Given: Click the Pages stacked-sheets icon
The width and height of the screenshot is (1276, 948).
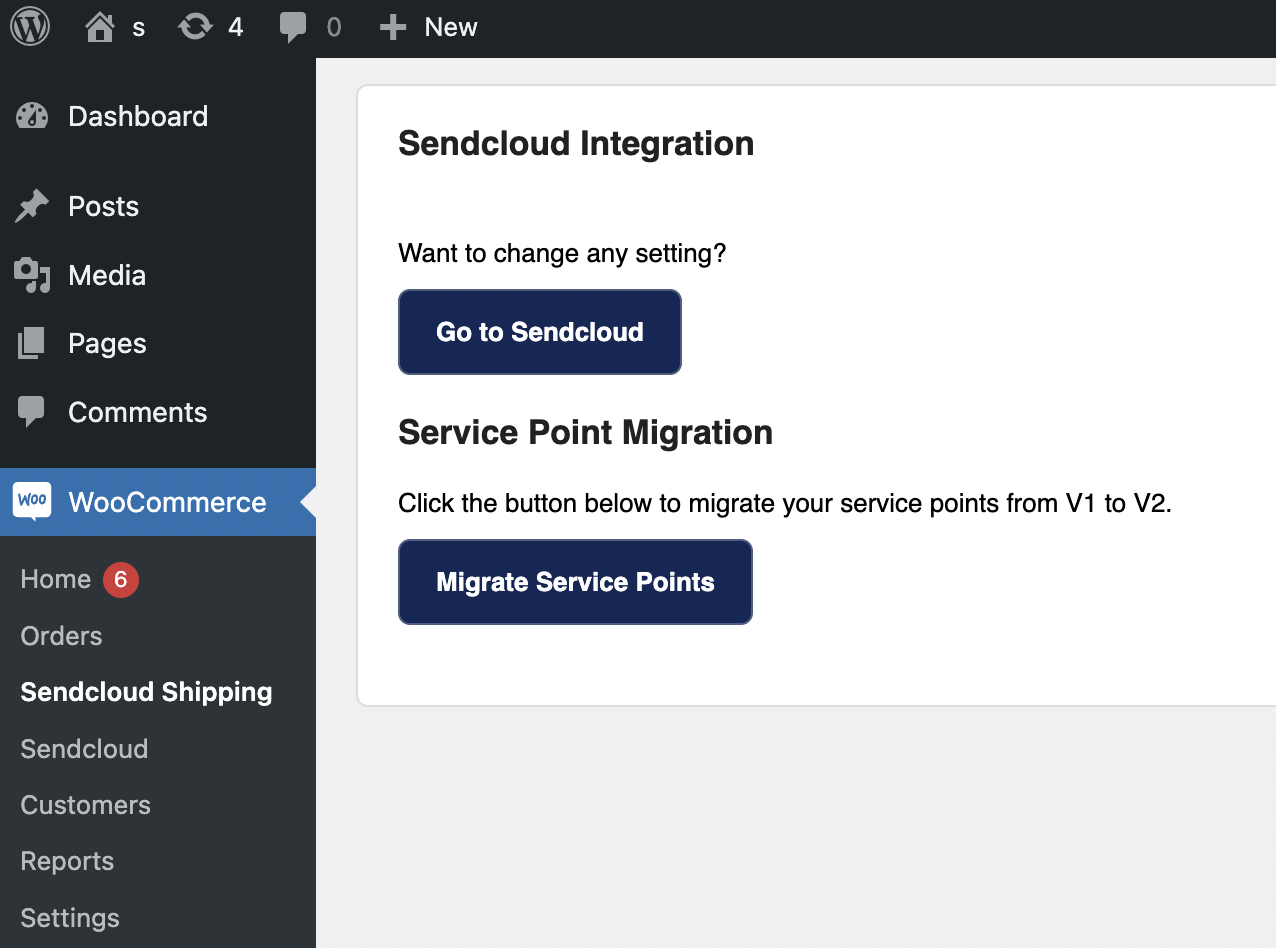Looking at the screenshot, I should tap(32, 343).
